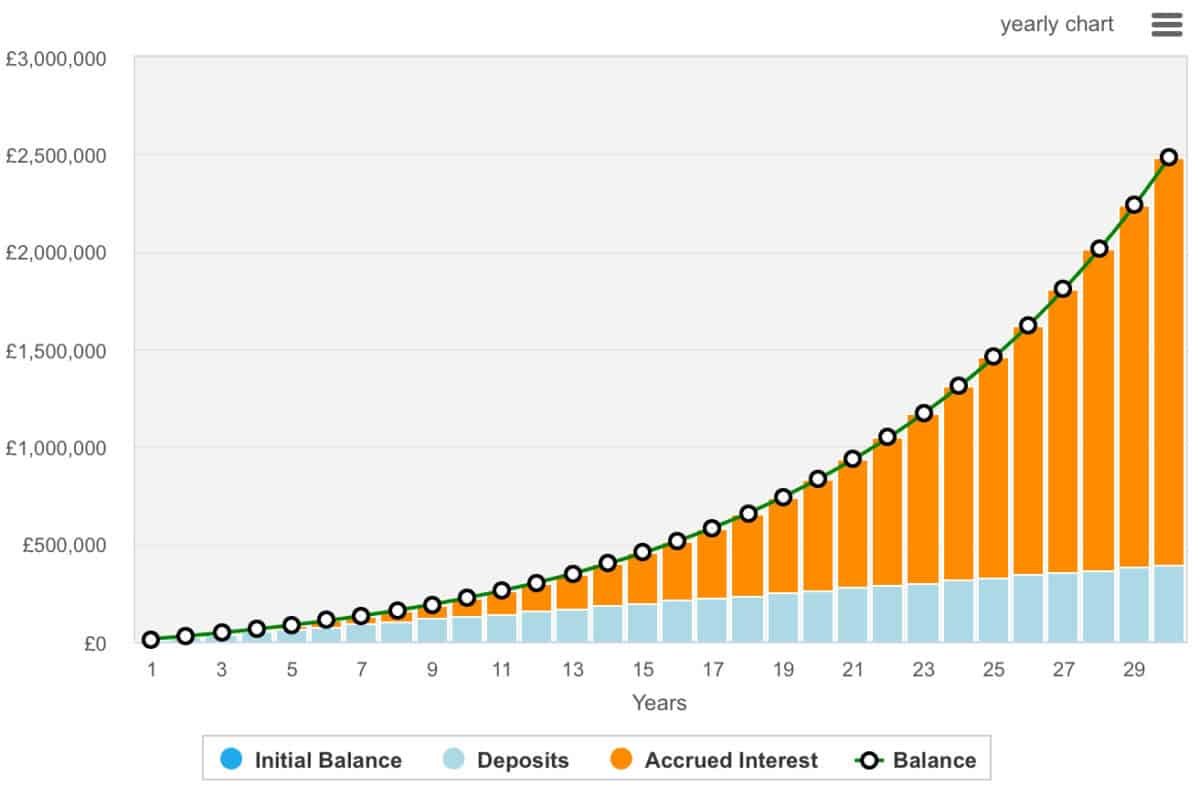This screenshot has height=786, width=1200.
Task: Click the Balance marker at year 11
Action: click(x=502, y=591)
